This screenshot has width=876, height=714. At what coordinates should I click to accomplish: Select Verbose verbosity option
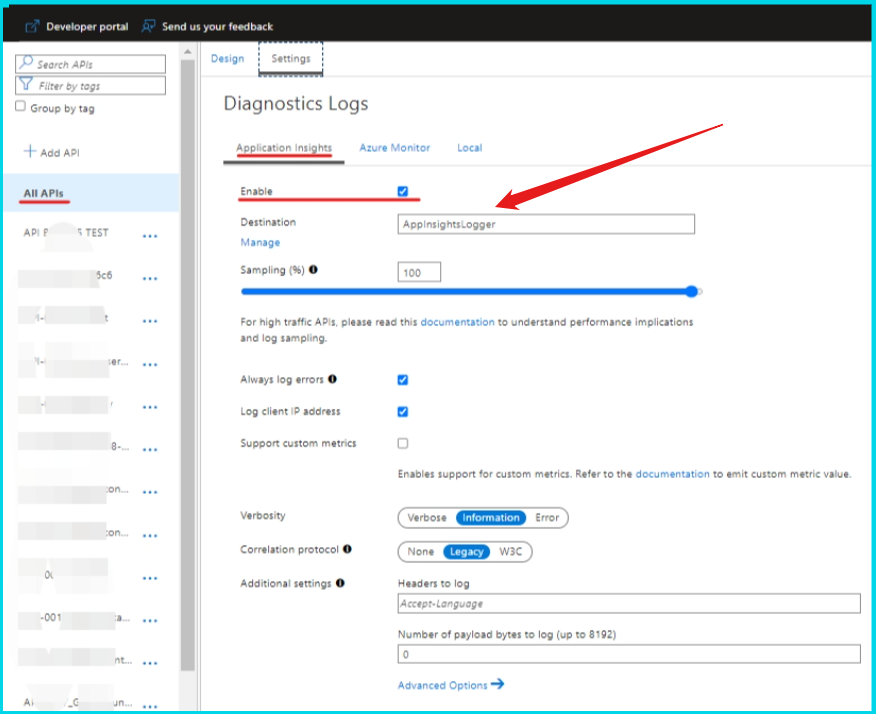tap(427, 518)
